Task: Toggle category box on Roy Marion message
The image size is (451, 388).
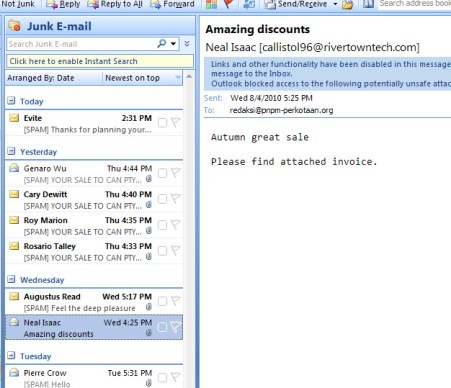Action: (162, 225)
